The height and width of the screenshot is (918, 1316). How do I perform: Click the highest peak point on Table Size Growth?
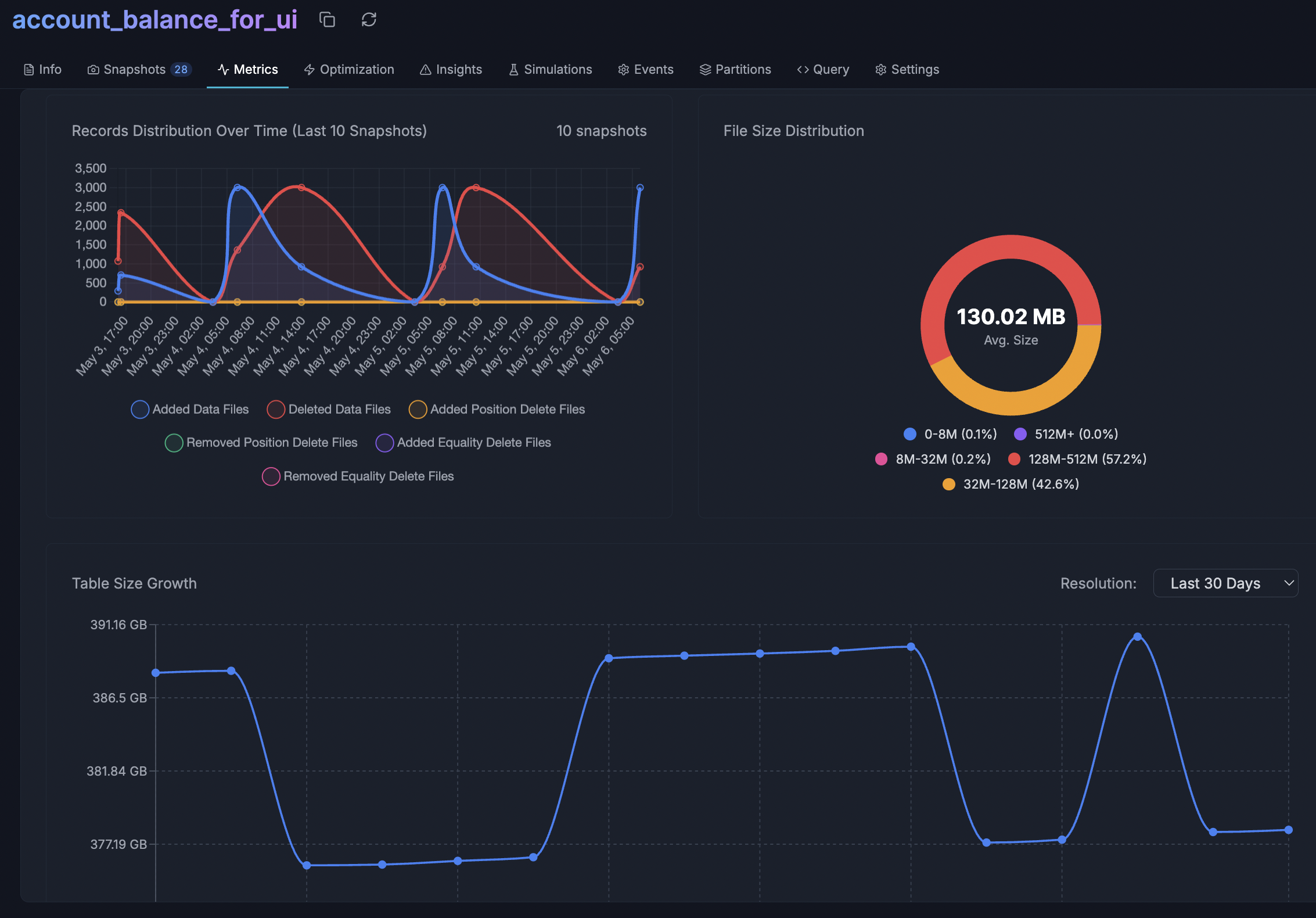1138,637
